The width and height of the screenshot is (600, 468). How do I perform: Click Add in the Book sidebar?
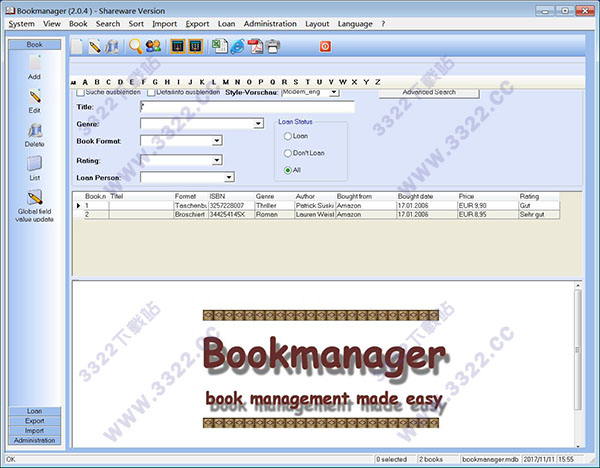(x=34, y=67)
